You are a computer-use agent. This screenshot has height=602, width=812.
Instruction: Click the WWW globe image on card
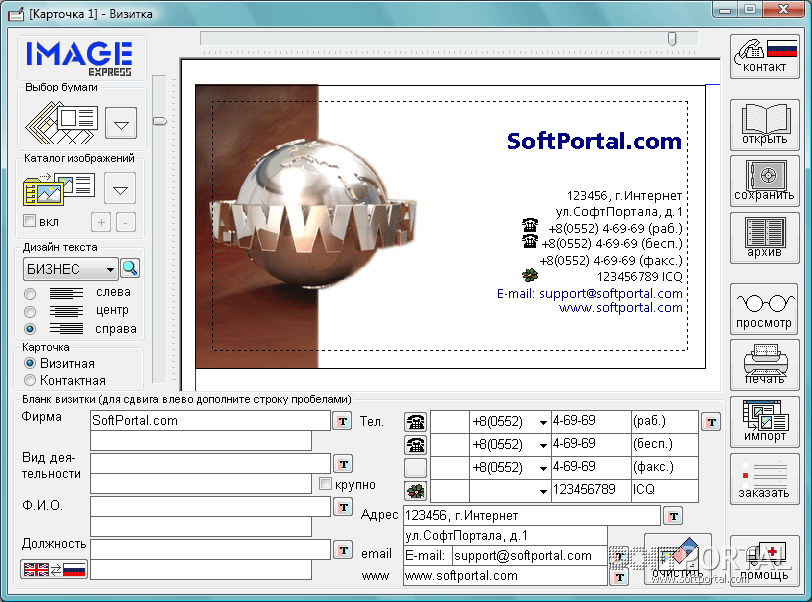[x=313, y=213]
